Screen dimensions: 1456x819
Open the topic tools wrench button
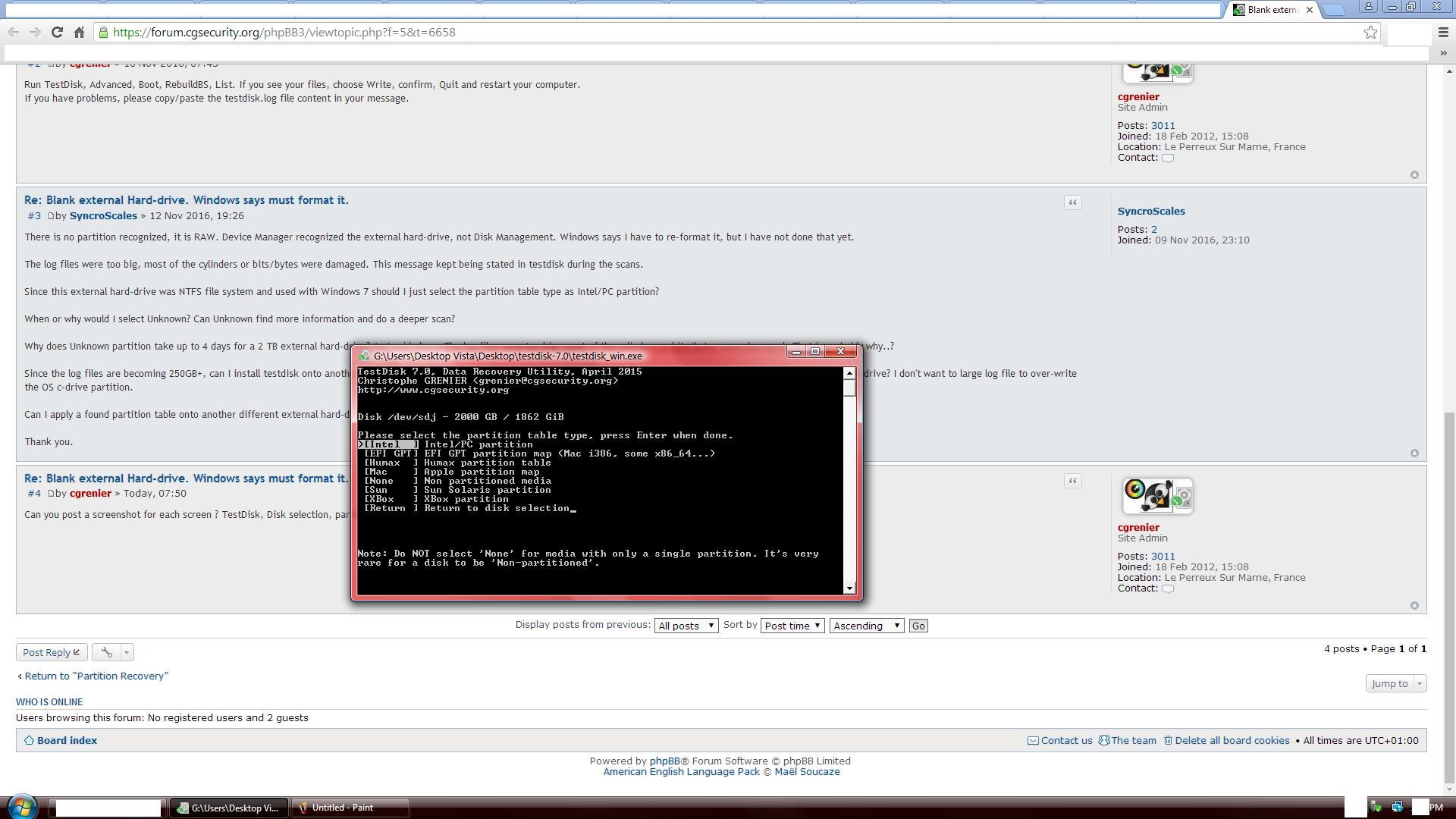pyautogui.click(x=106, y=652)
